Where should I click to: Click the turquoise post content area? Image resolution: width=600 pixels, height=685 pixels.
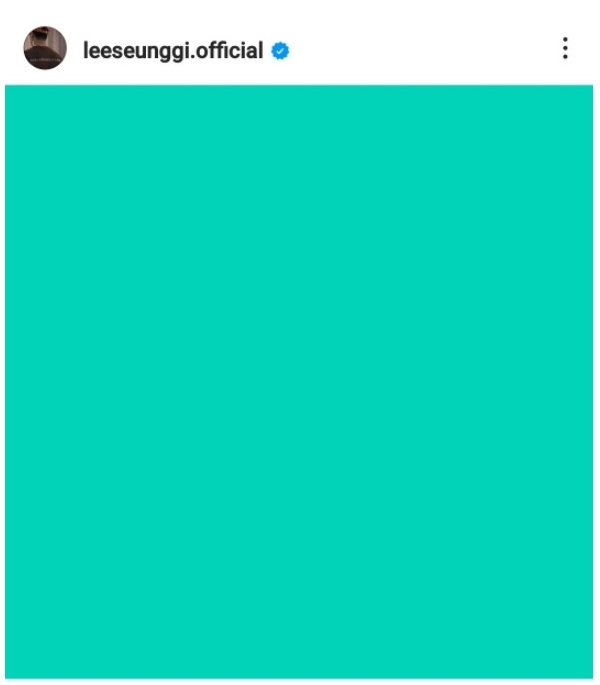[299, 382]
